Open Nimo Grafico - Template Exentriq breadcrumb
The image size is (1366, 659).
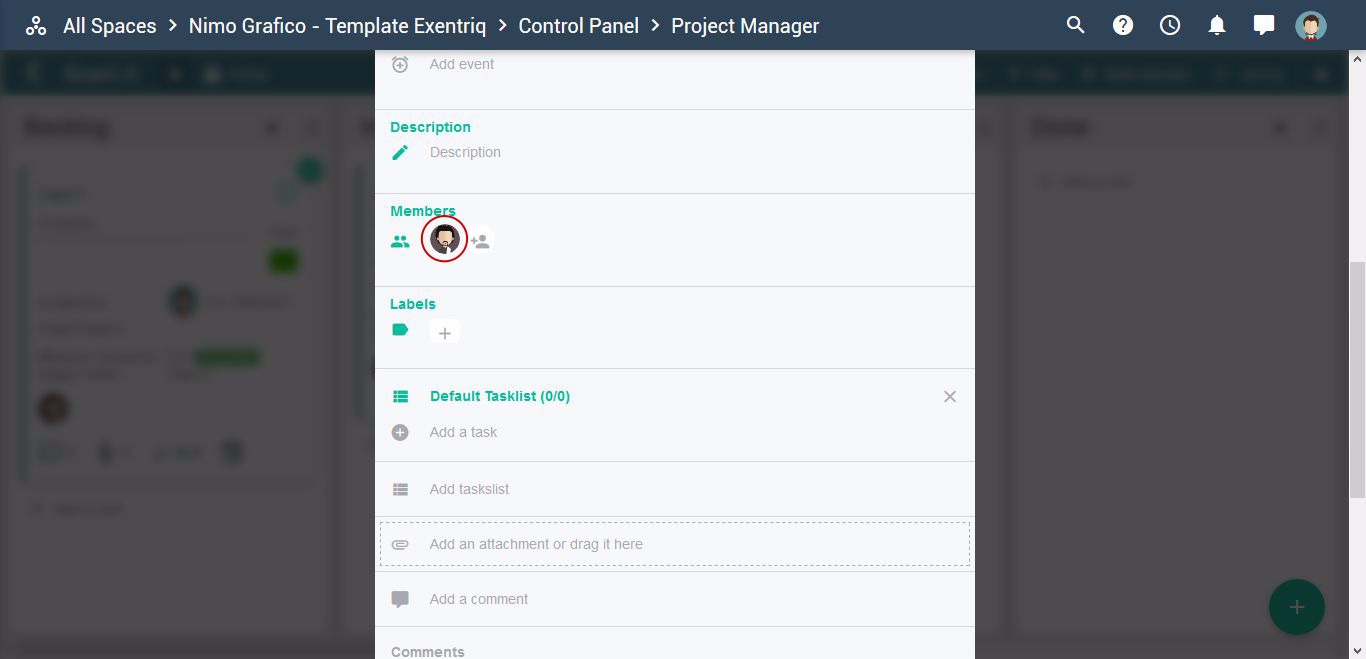(x=338, y=26)
